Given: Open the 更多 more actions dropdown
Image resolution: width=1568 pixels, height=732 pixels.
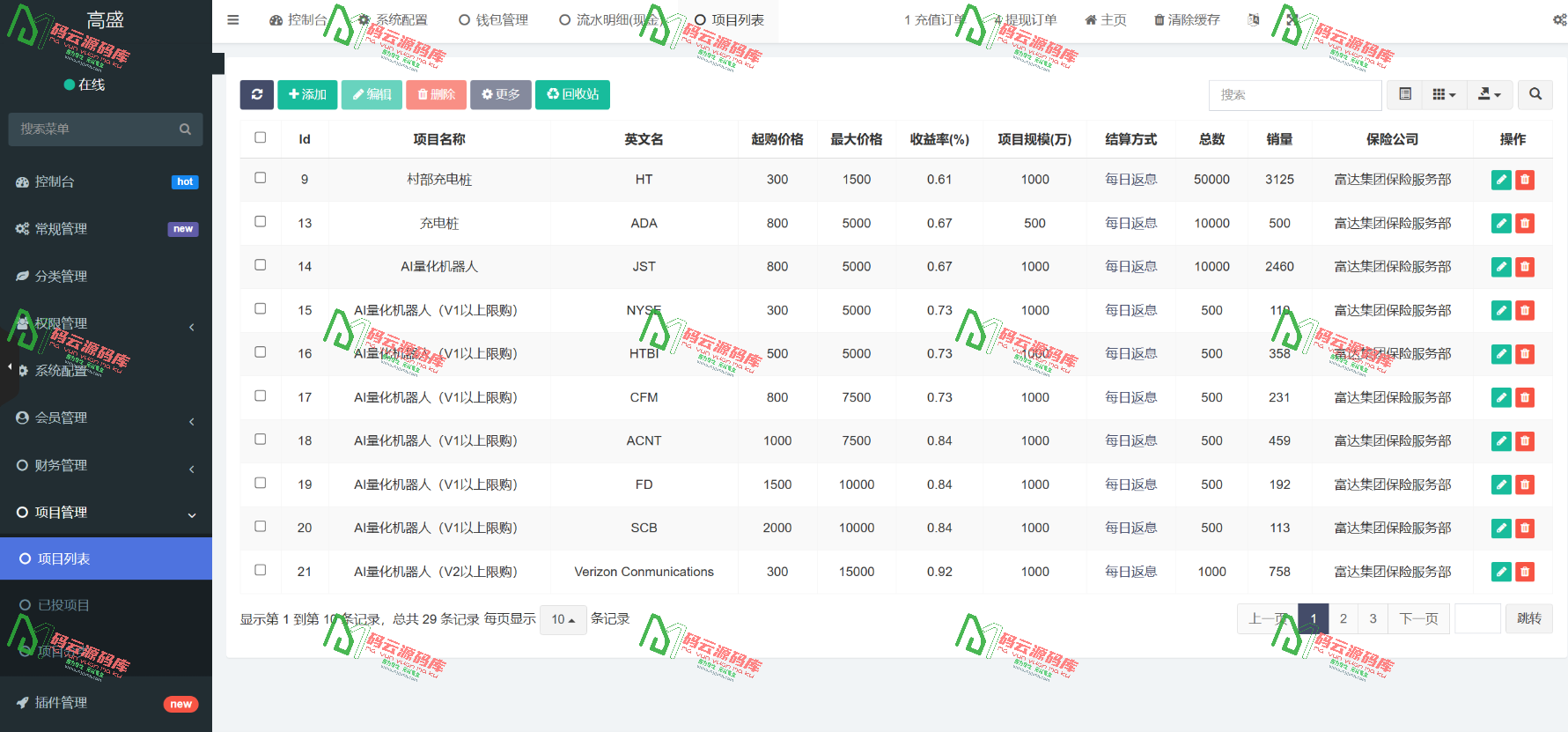Looking at the screenshot, I should coord(501,94).
